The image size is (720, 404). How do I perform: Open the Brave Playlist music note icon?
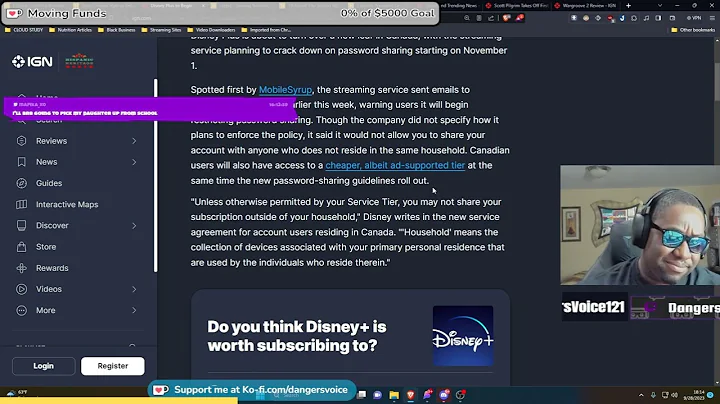(646, 18)
